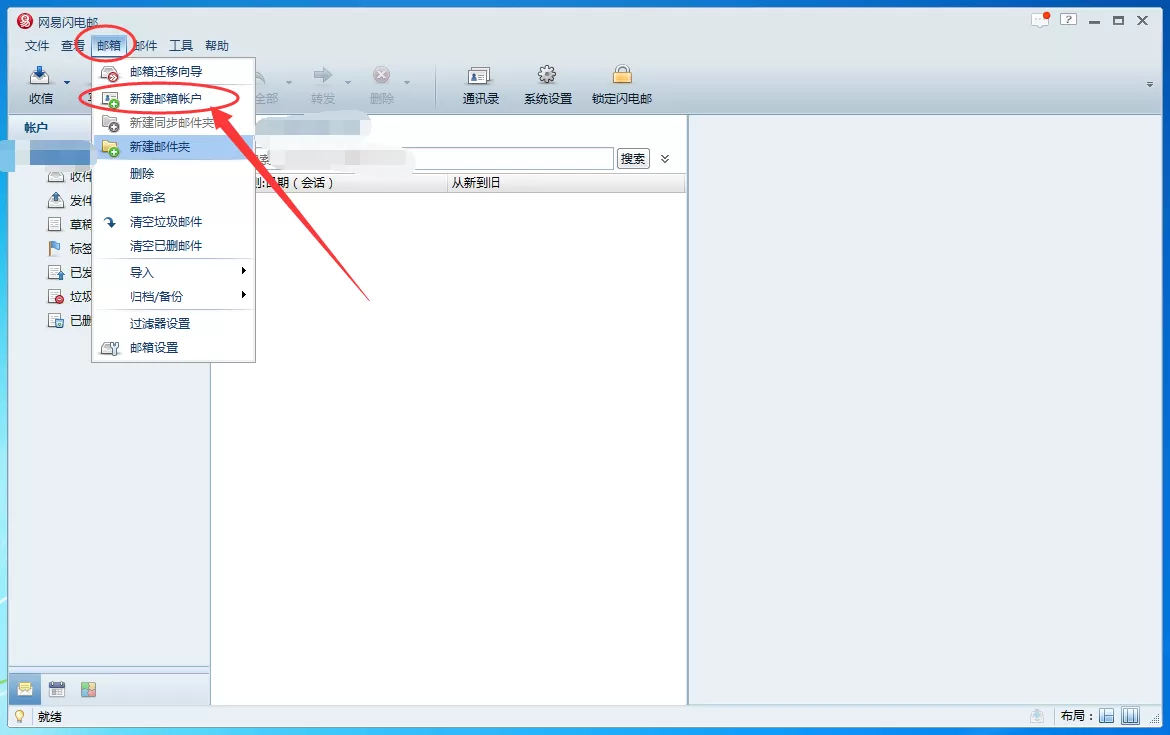Viewport: 1170px width, 735px height.
Task: Expand the 归档/备份 submenu
Action: click(x=174, y=296)
